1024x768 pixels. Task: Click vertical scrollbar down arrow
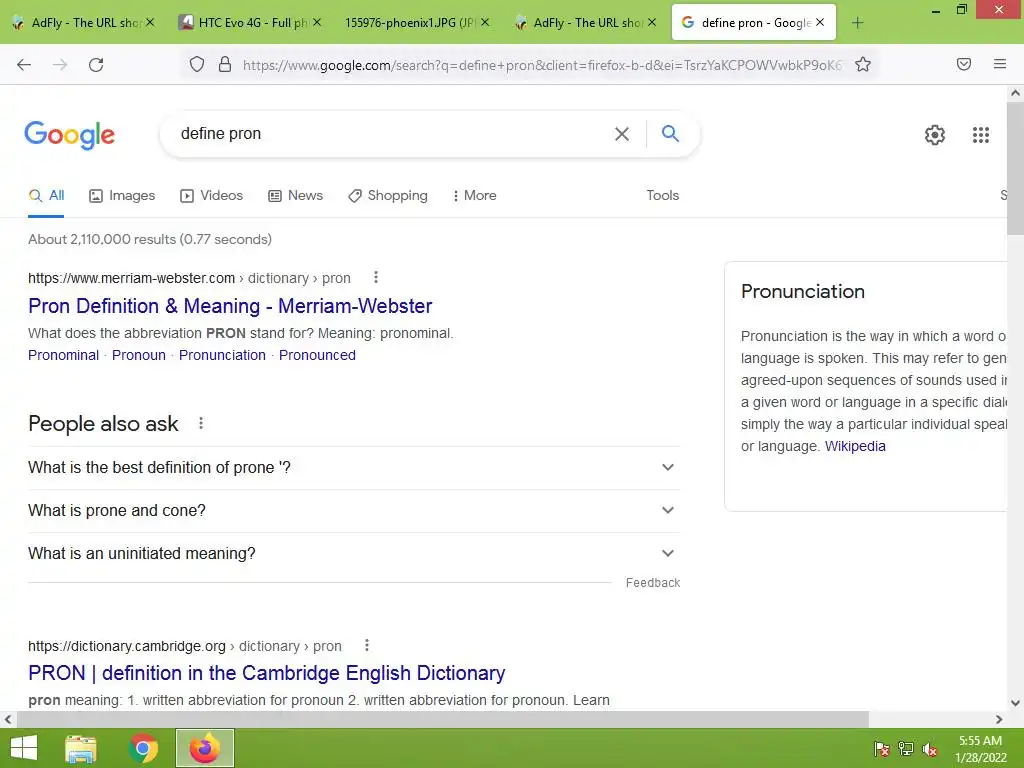[x=1015, y=703]
